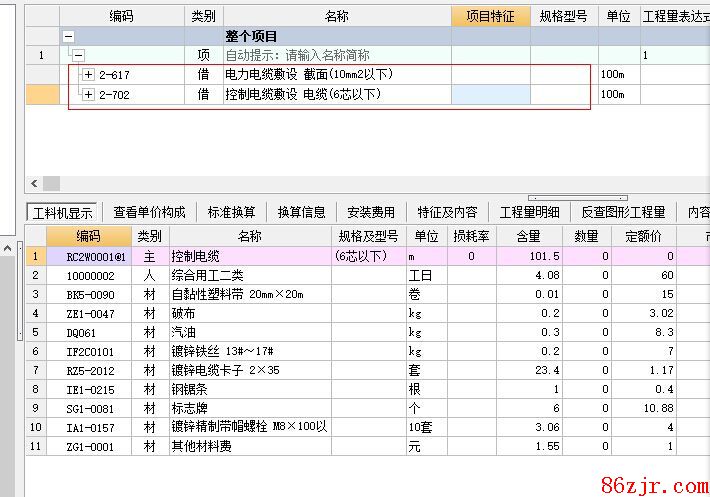This screenshot has width=710, height=497.
Task: Open the 安装费用 tab
Action: 371,212
